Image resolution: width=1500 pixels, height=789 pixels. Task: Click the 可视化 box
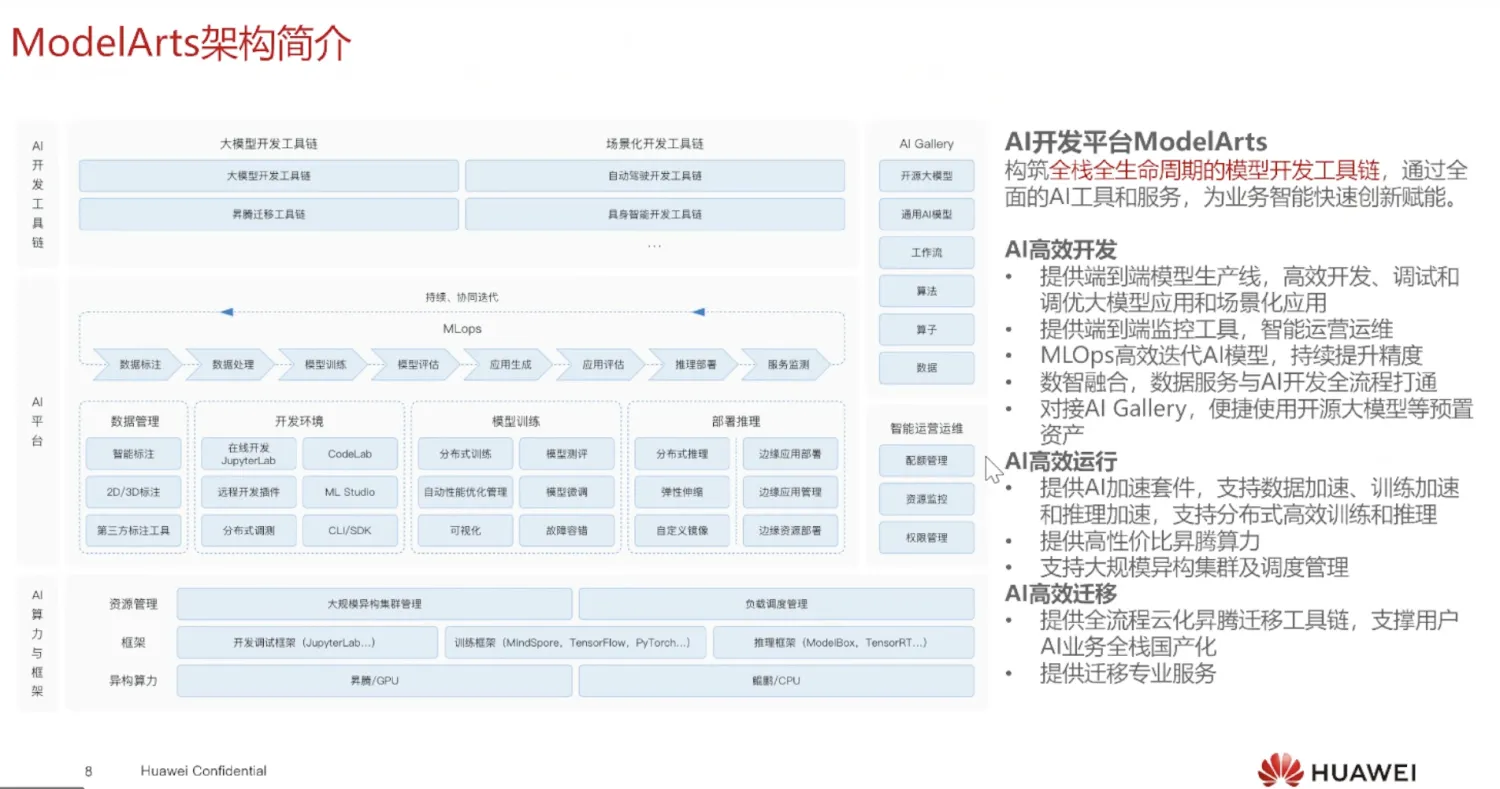[x=466, y=530]
